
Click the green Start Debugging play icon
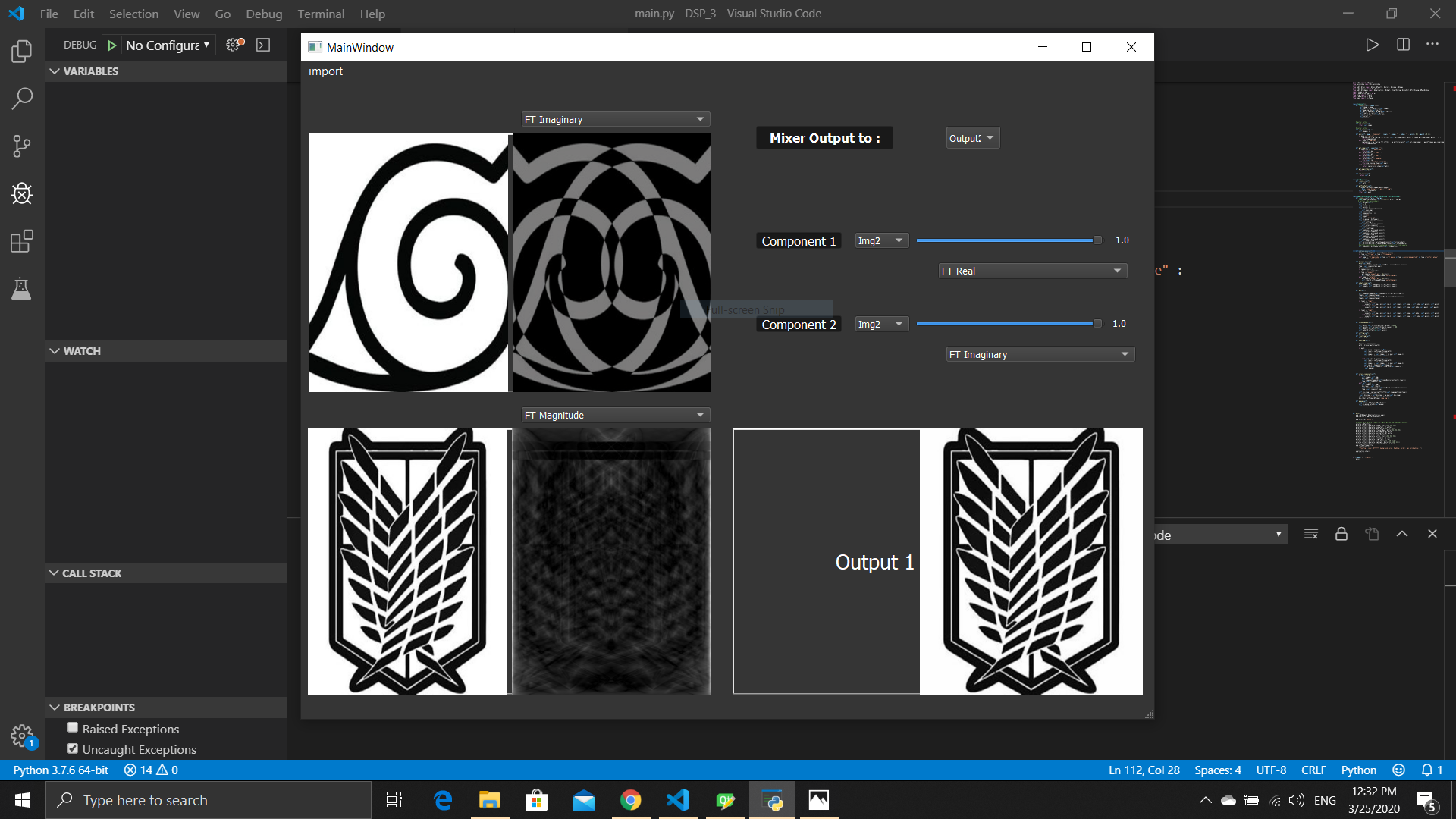(112, 45)
